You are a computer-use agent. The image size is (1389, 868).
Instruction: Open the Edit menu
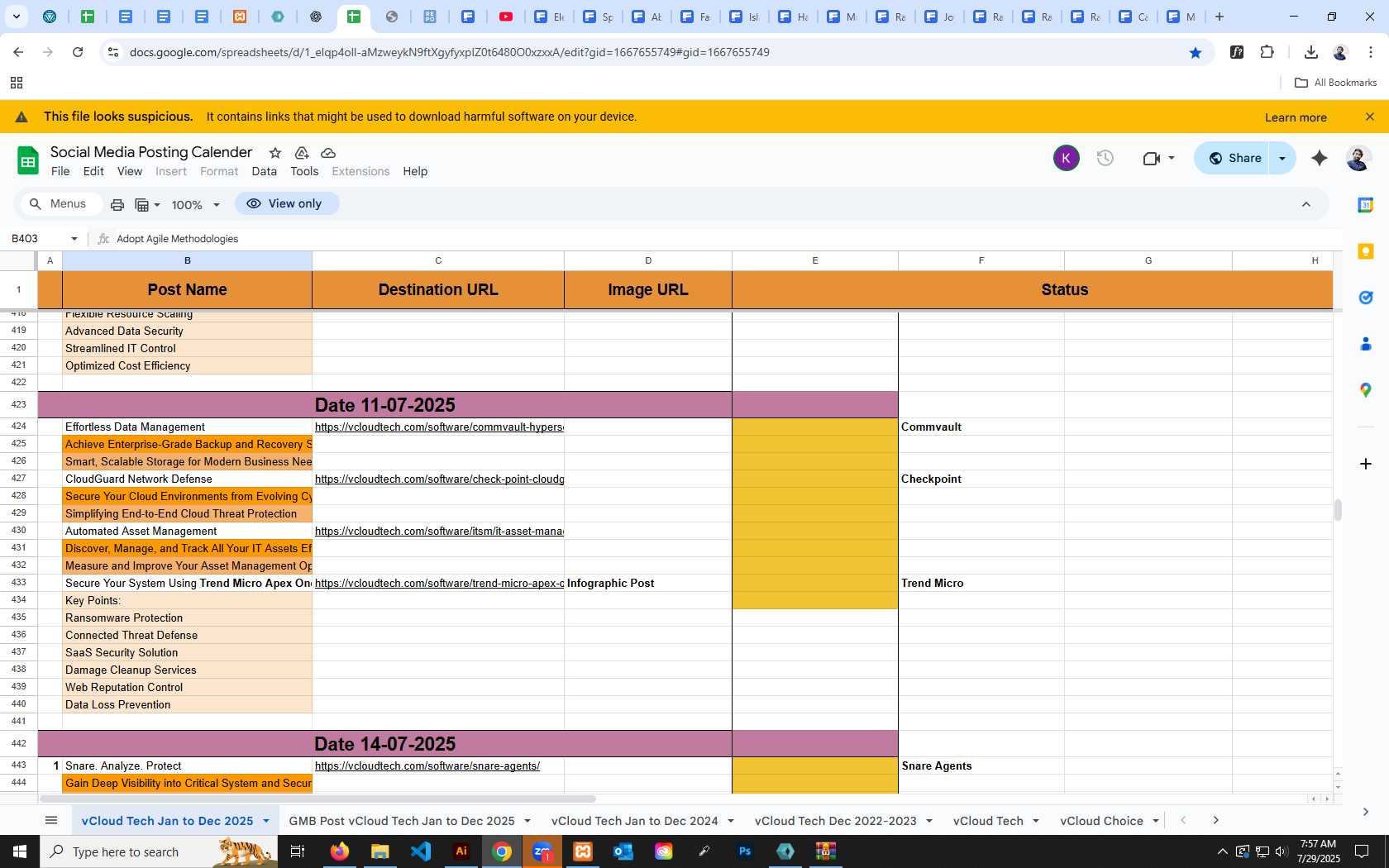pyautogui.click(x=93, y=171)
